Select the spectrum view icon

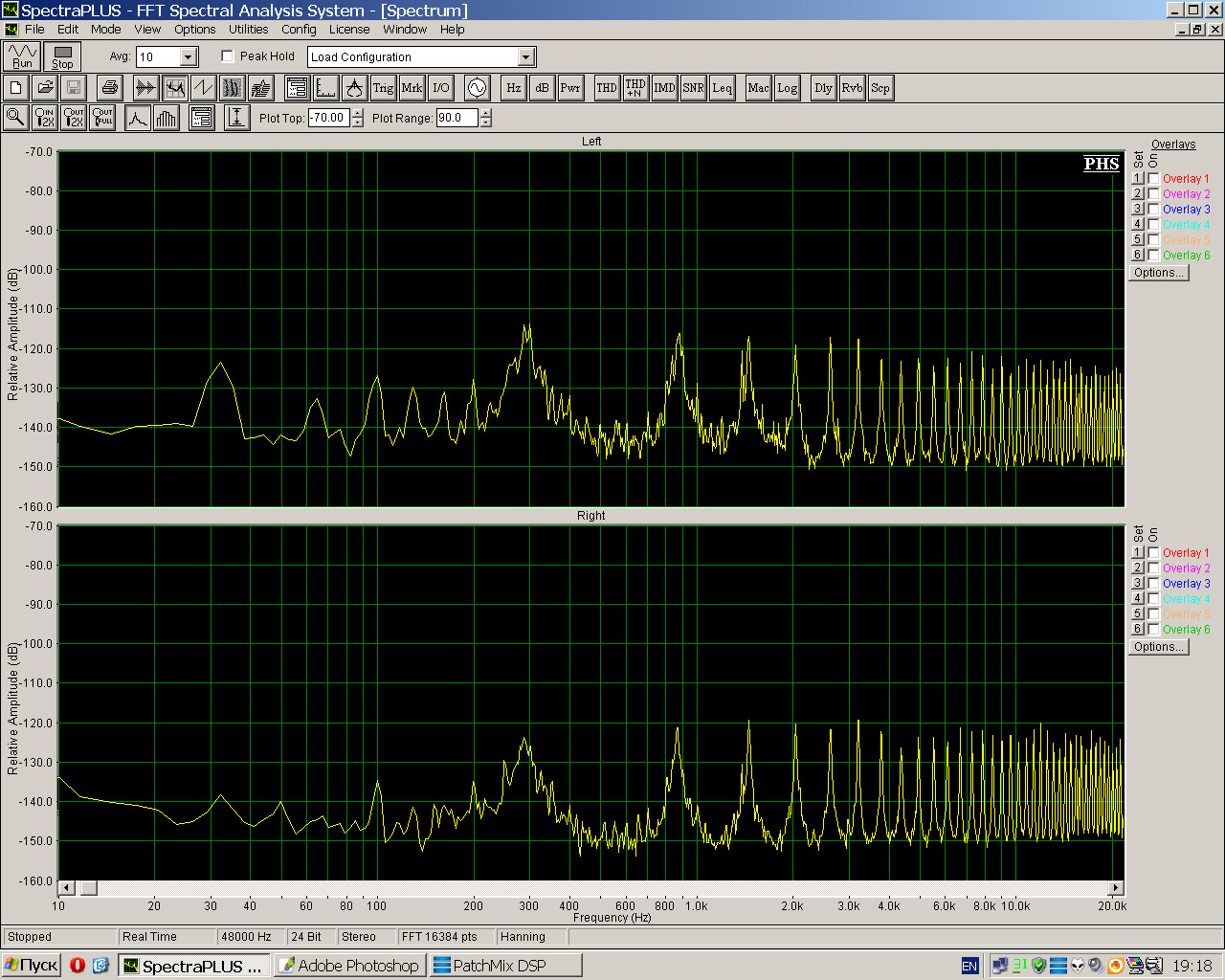point(174,88)
